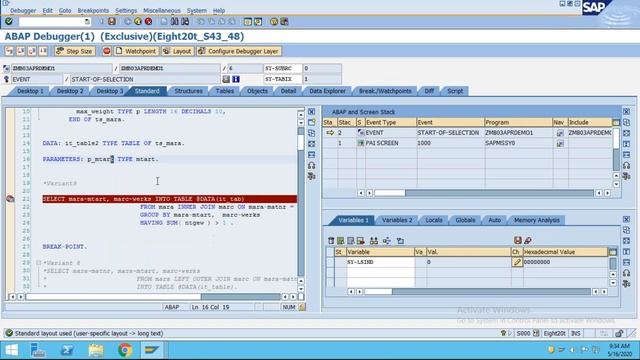Image resolution: width=640 pixels, height=360 pixels.
Task: Open the command field dropdown
Action: pos(87,21)
